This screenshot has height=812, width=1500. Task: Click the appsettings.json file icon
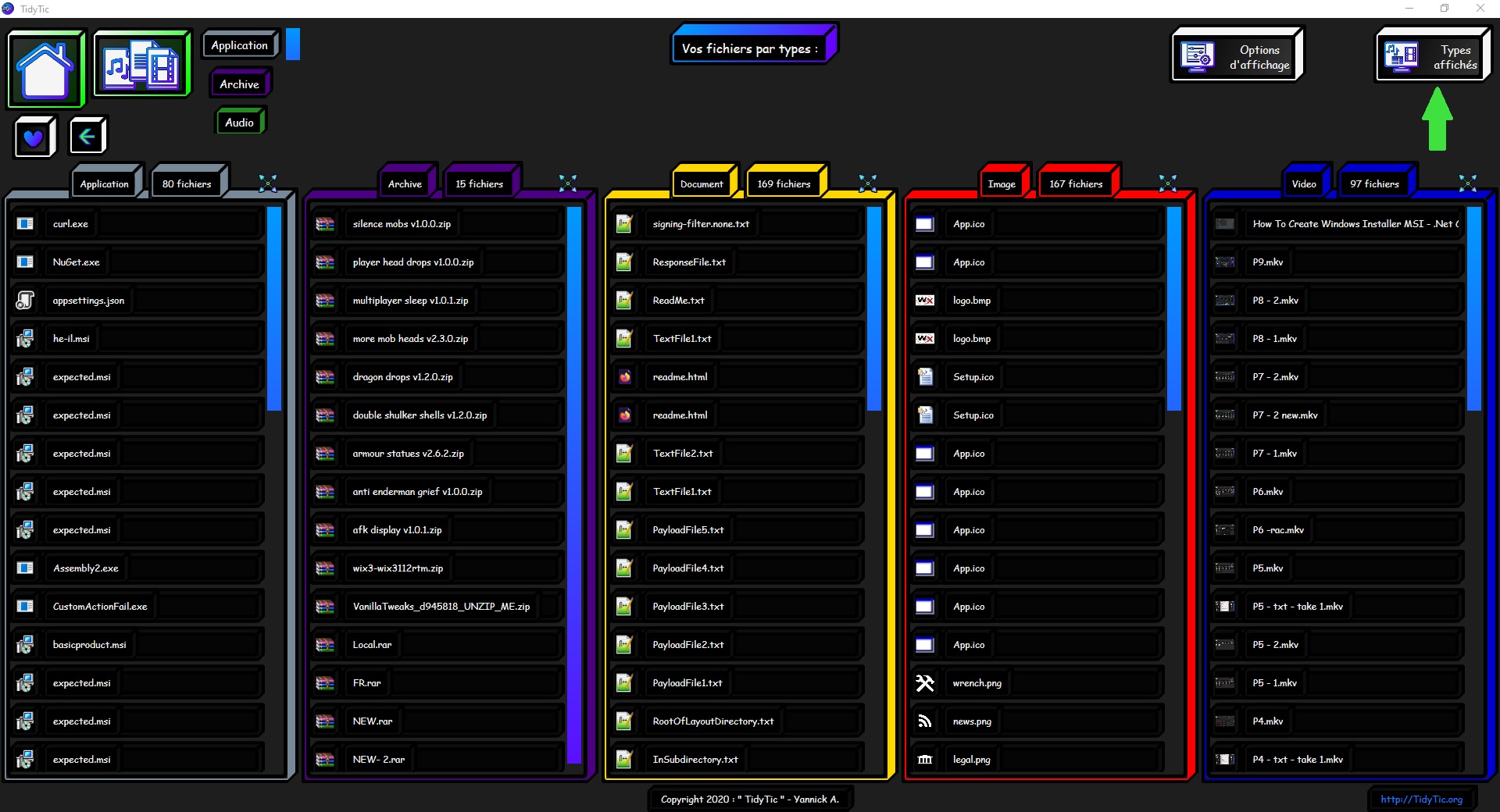(x=25, y=301)
